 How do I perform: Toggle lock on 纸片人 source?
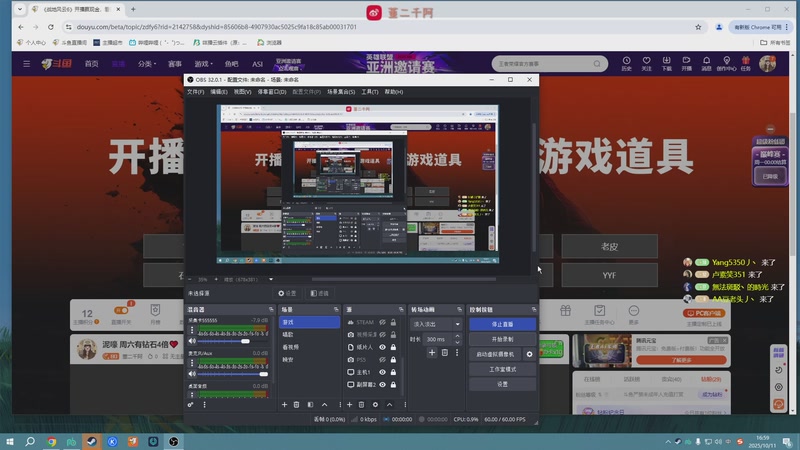(393, 347)
